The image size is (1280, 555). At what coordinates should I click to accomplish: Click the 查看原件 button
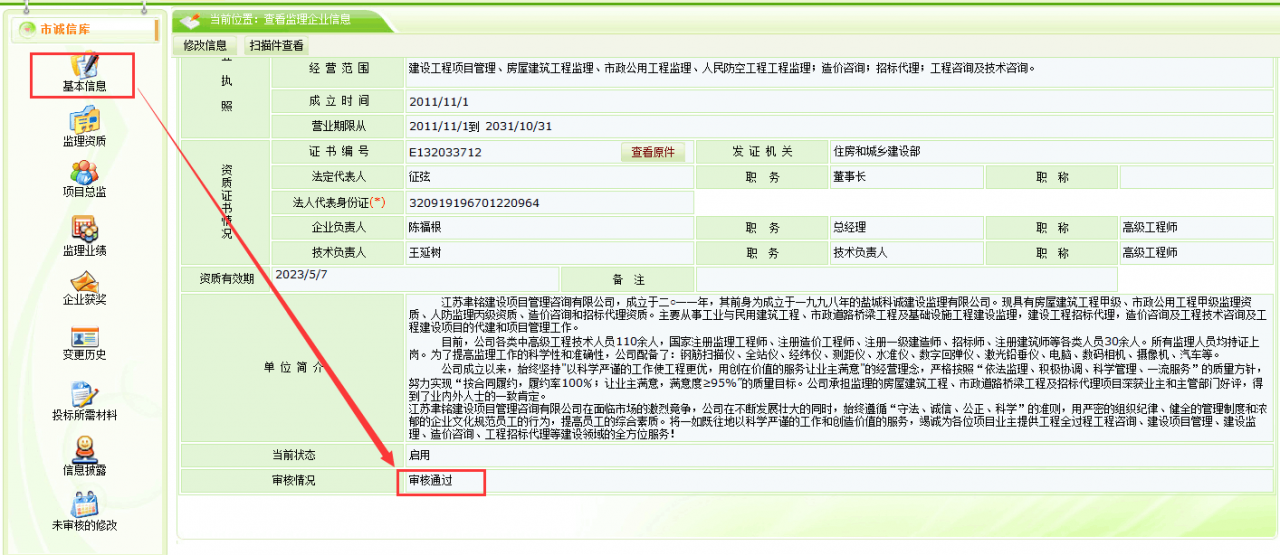pyautogui.click(x=653, y=152)
